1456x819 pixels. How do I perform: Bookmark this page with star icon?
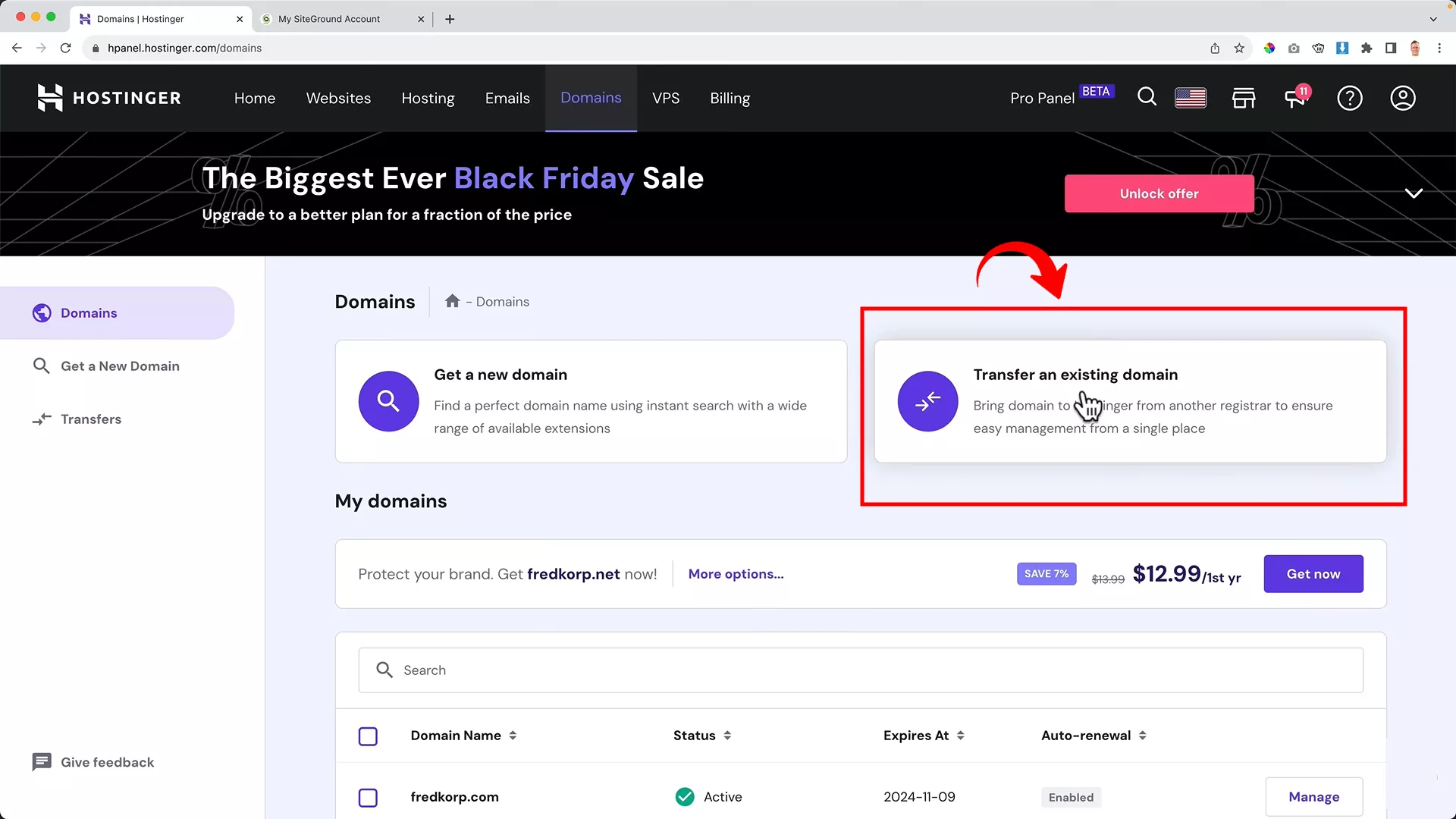tap(1239, 48)
